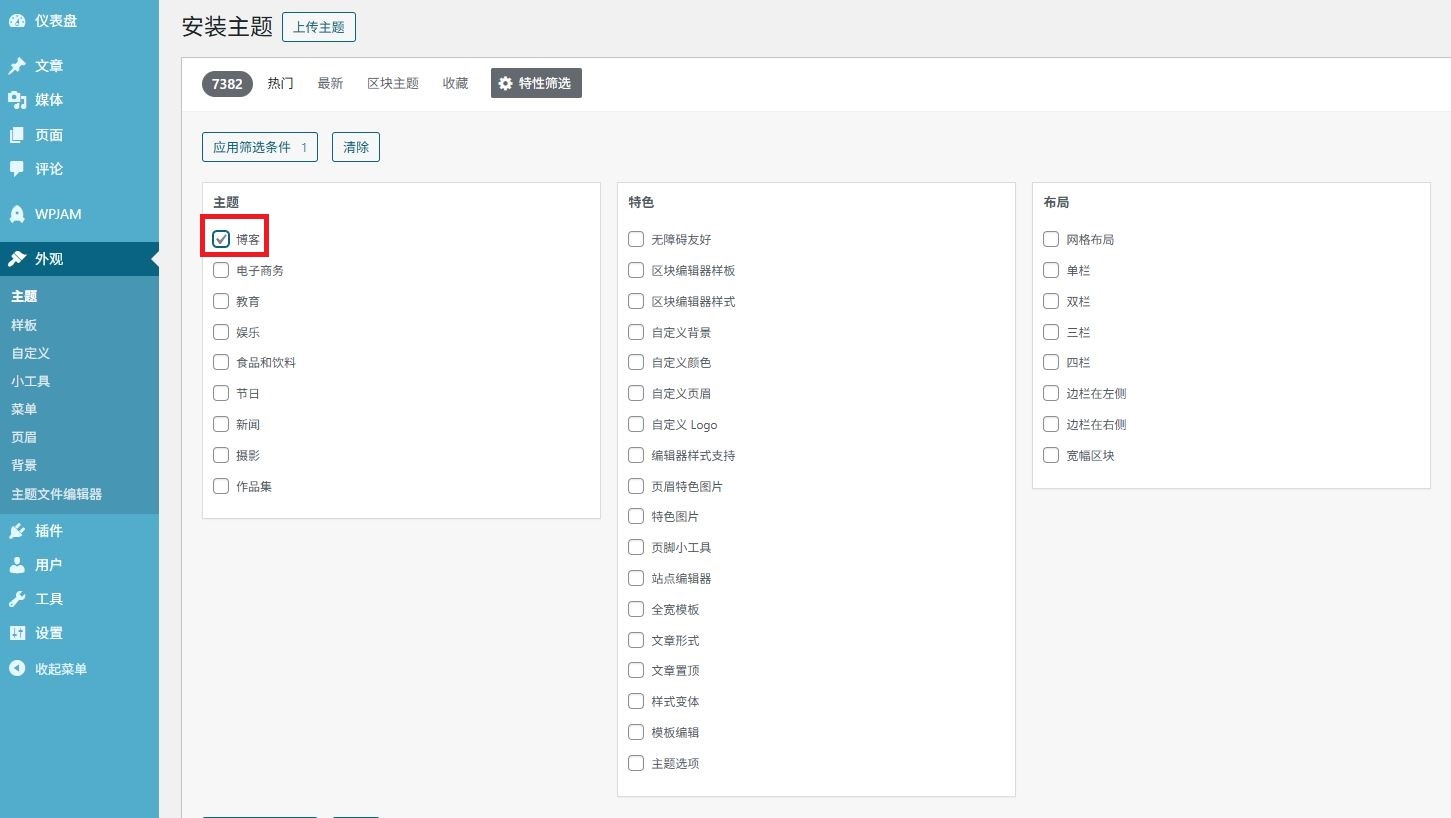
Task: Select the 食品和饮料 checkbox
Action: point(221,363)
